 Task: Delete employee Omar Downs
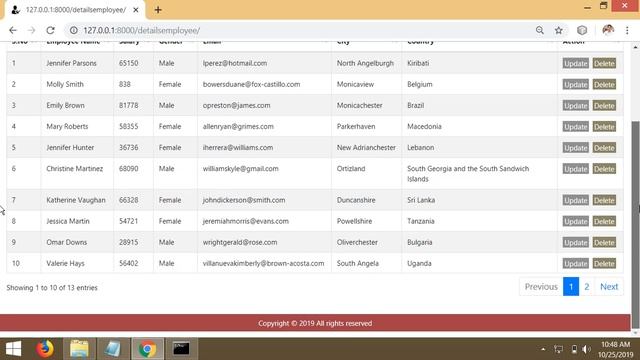pyautogui.click(x=604, y=242)
